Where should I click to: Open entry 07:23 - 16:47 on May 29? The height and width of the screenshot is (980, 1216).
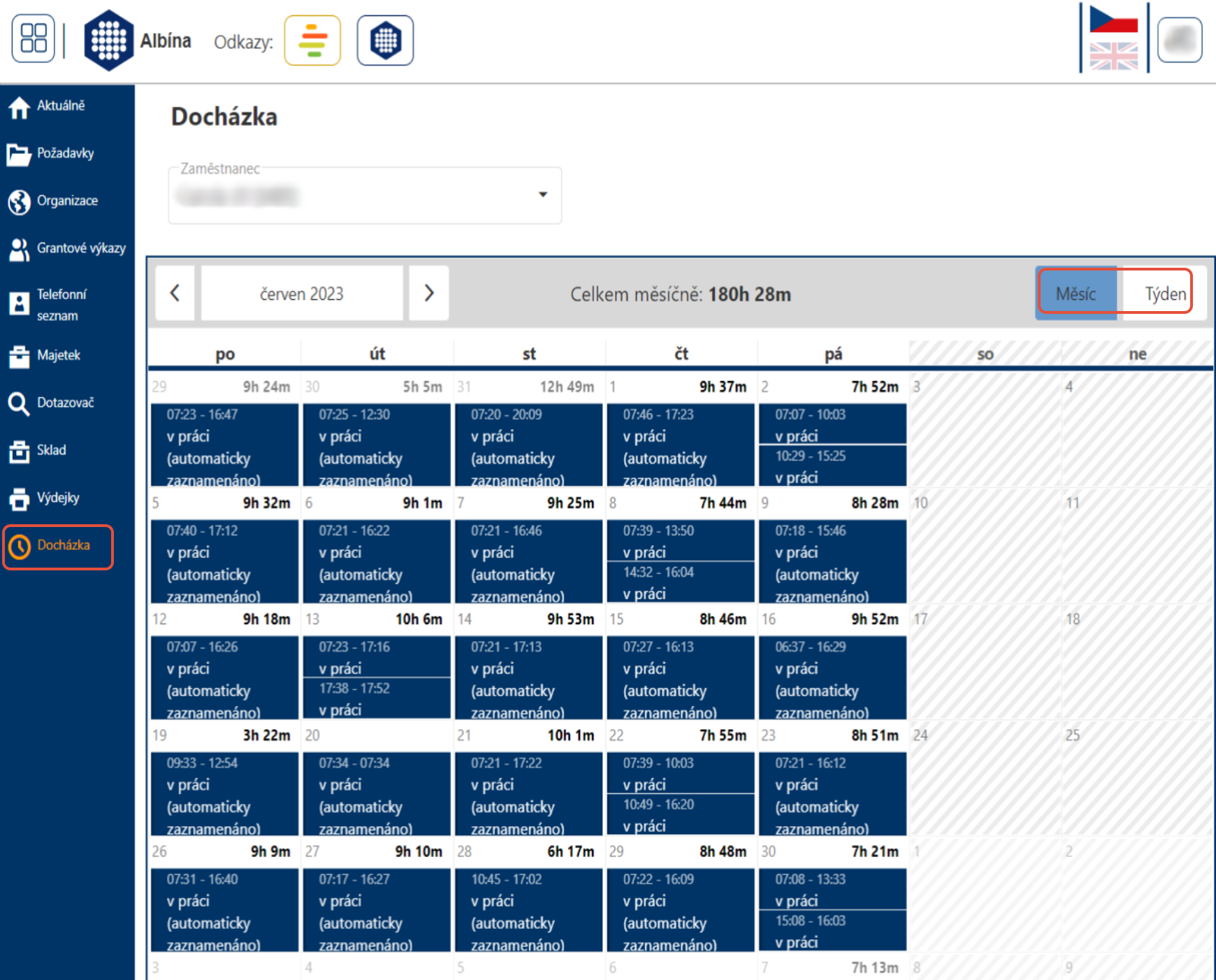click(x=225, y=445)
